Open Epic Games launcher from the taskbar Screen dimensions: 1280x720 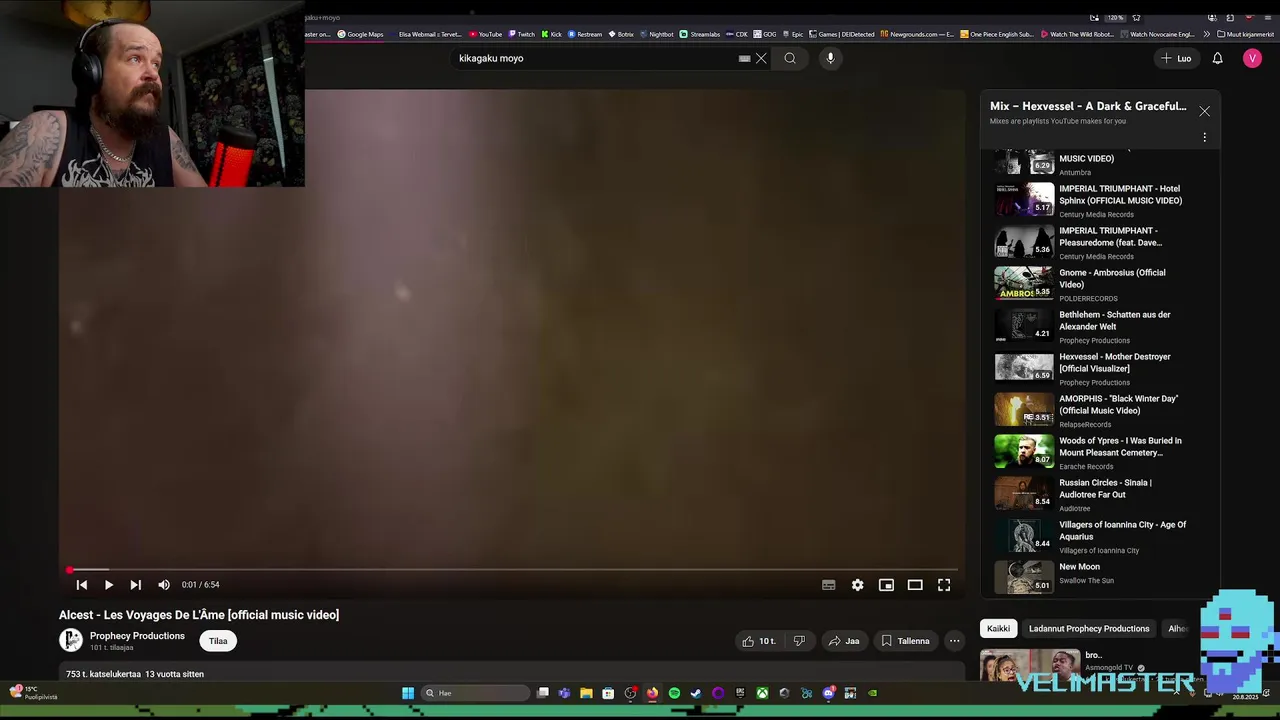click(740, 693)
